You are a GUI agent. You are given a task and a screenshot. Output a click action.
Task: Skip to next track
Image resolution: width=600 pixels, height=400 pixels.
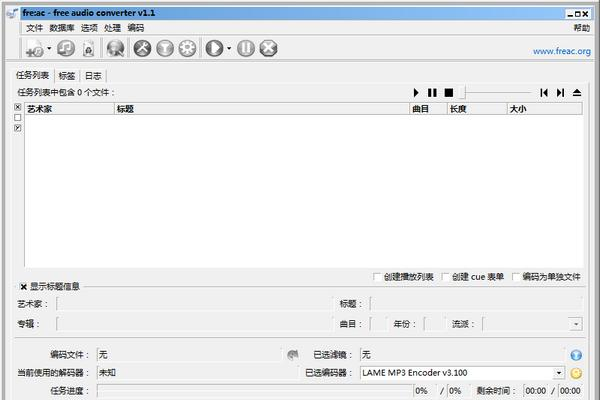(561, 93)
